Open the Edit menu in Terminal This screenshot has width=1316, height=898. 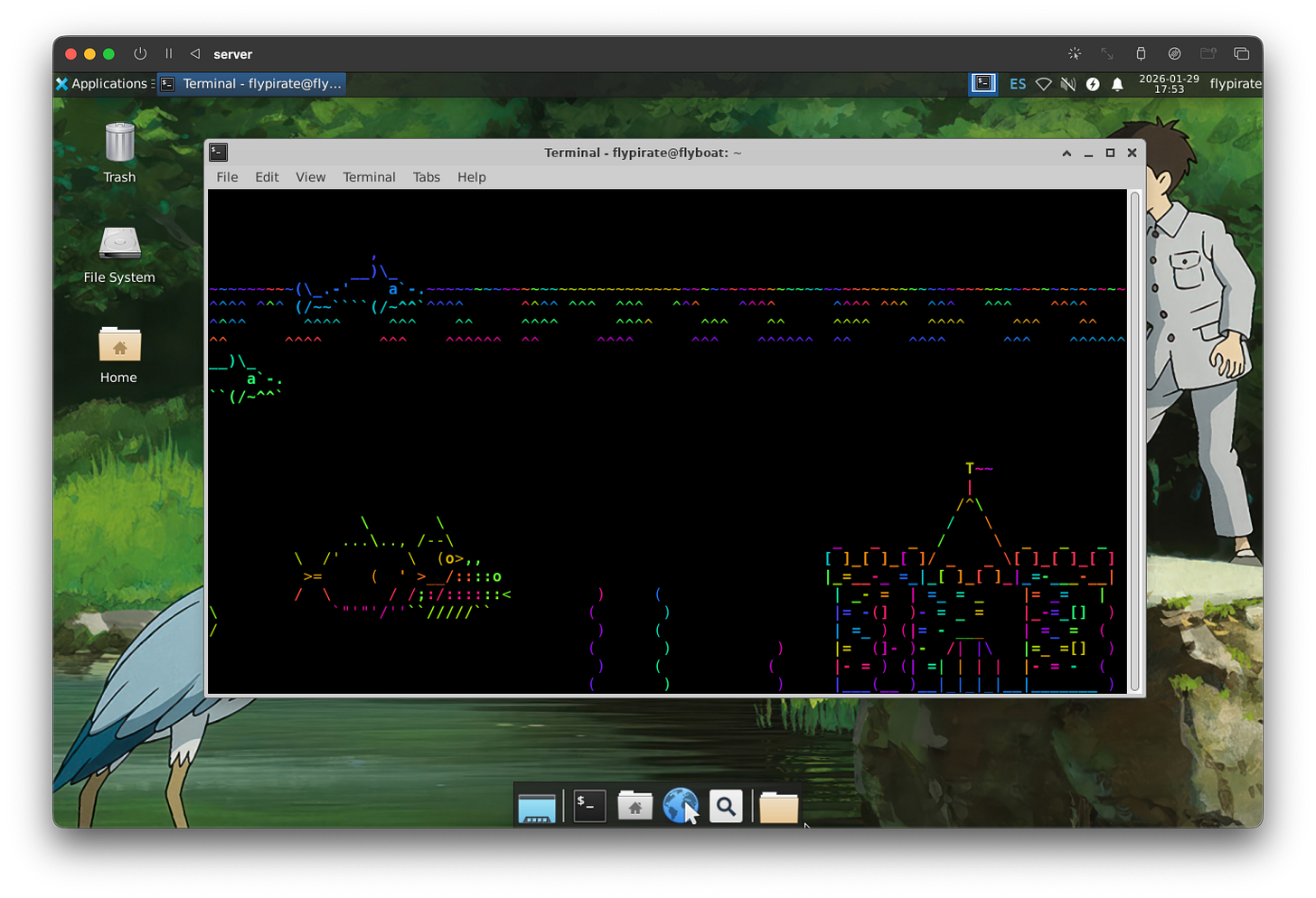coord(267,177)
